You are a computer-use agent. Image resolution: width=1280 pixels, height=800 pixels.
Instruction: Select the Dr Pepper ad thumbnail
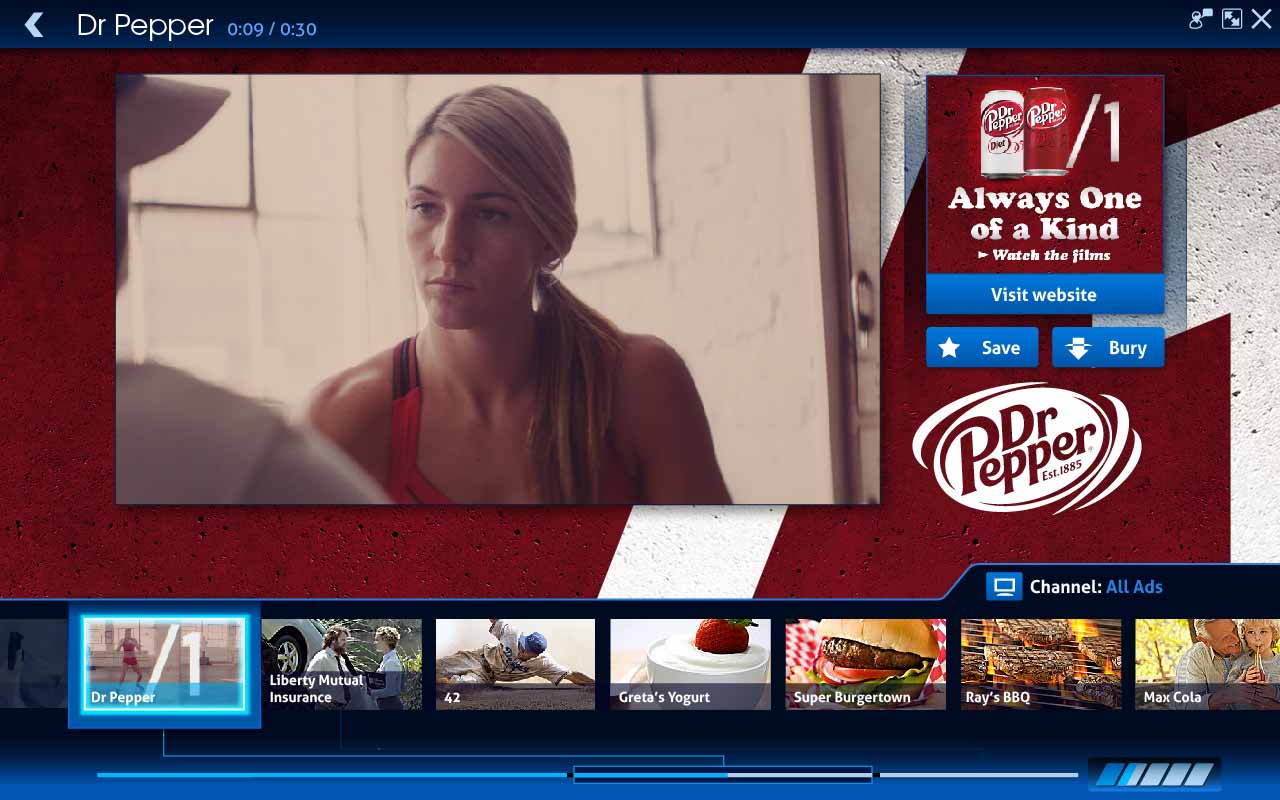coord(164,664)
